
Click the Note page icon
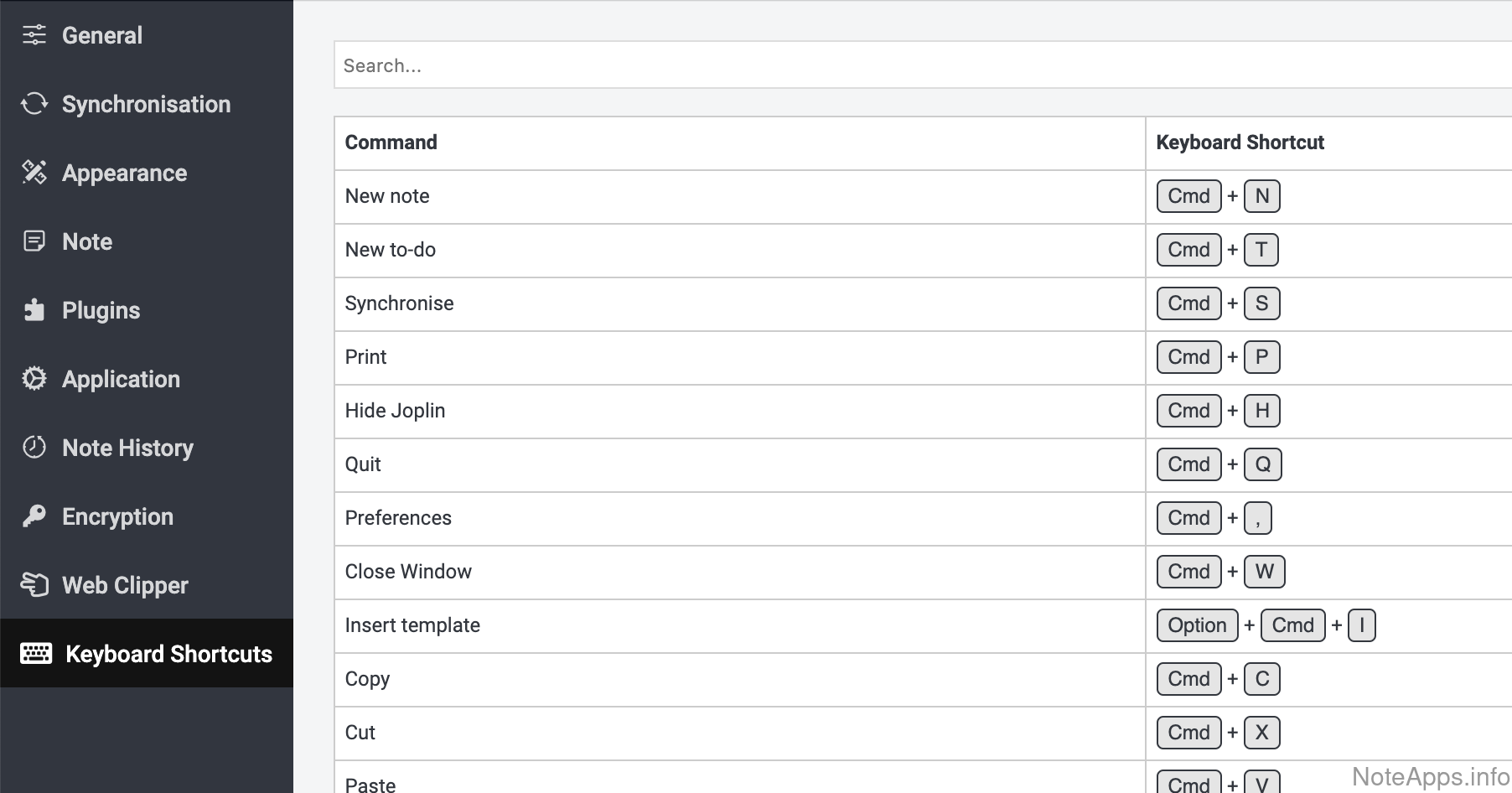pyautogui.click(x=34, y=241)
